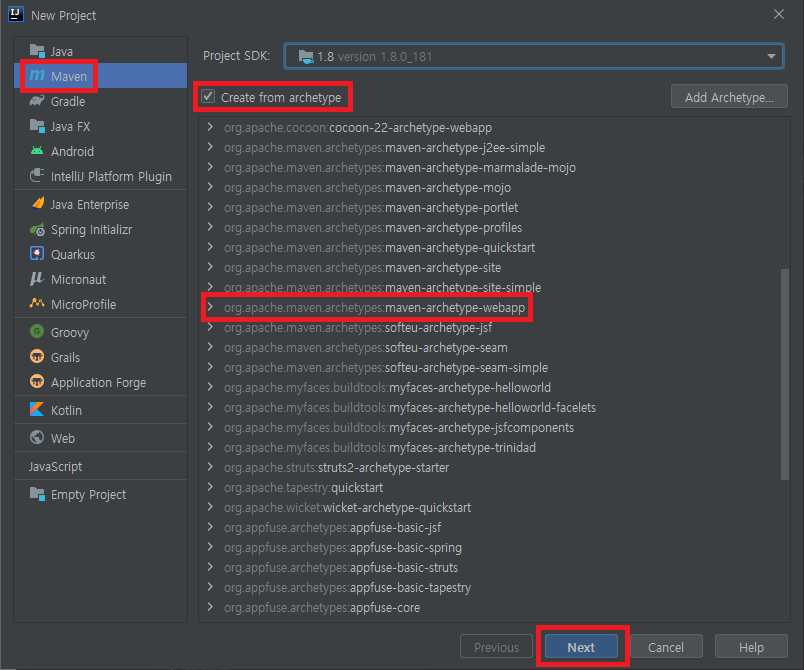Expand the myfaces-archetype-helloworld node

210,387
